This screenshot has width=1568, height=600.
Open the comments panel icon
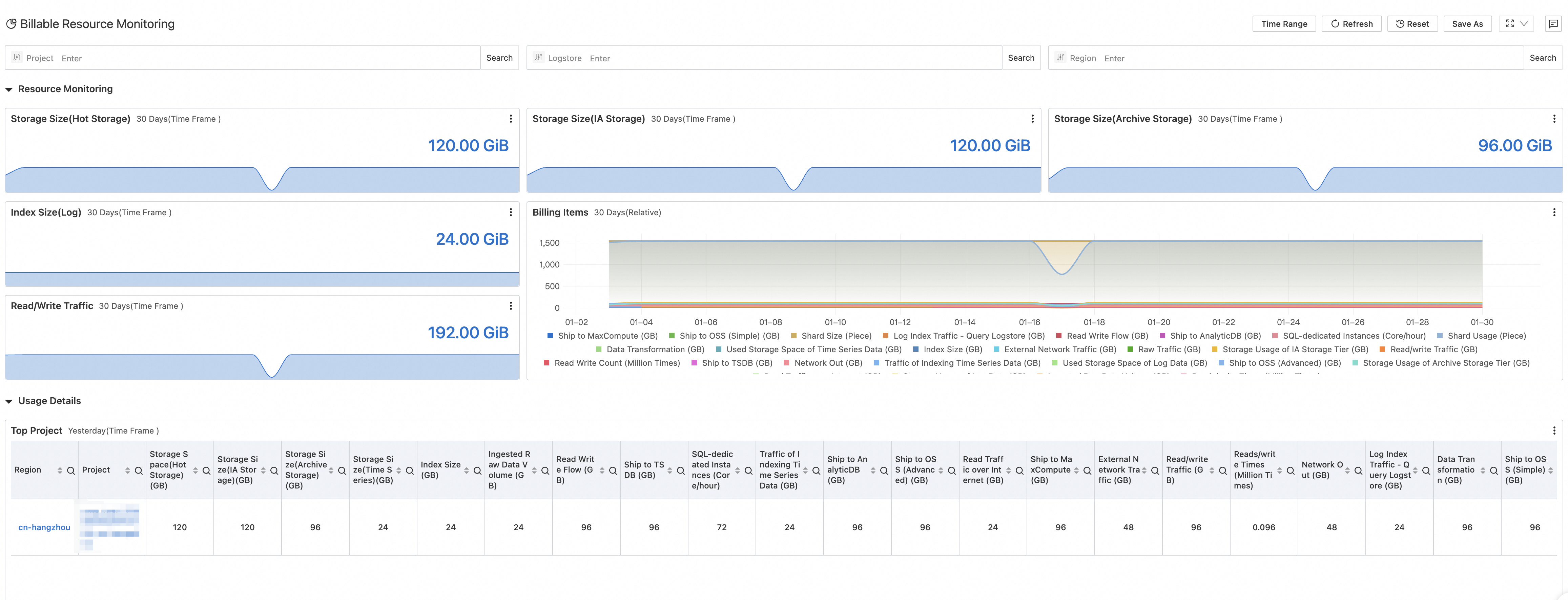click(x=1553, y=24)
